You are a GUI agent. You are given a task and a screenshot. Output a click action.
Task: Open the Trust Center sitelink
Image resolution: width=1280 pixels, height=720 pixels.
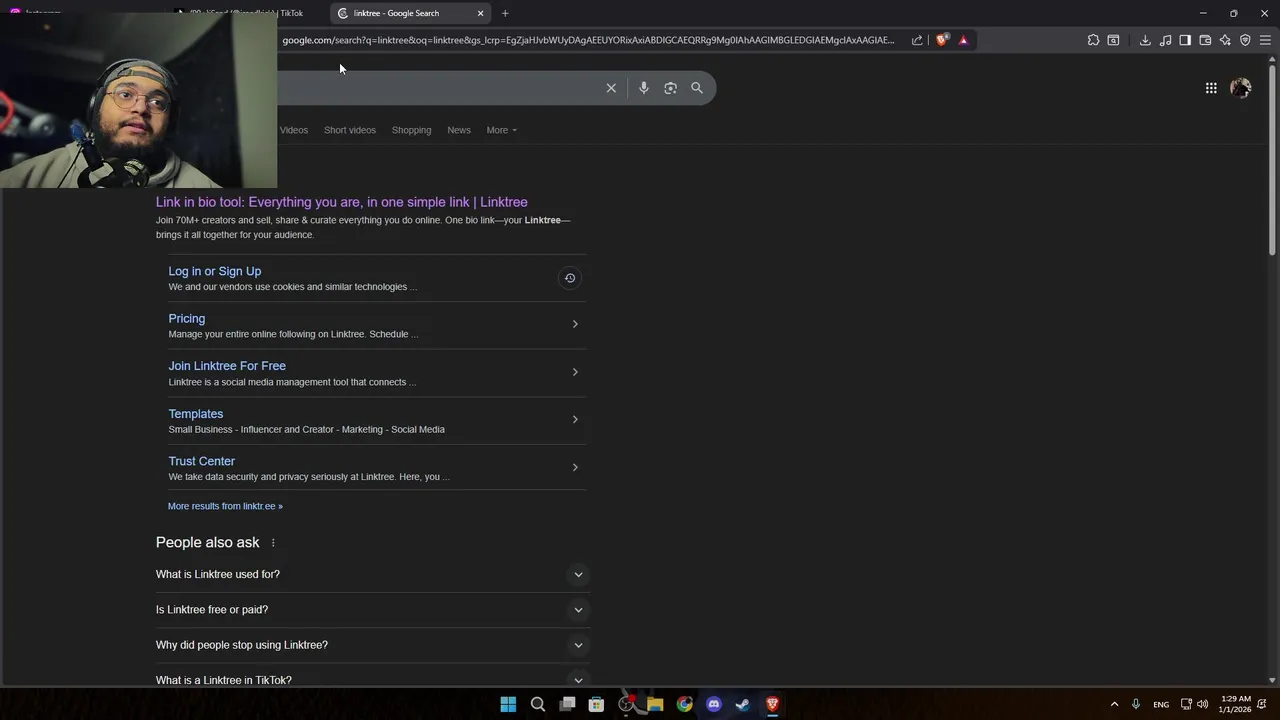(202, 461)
